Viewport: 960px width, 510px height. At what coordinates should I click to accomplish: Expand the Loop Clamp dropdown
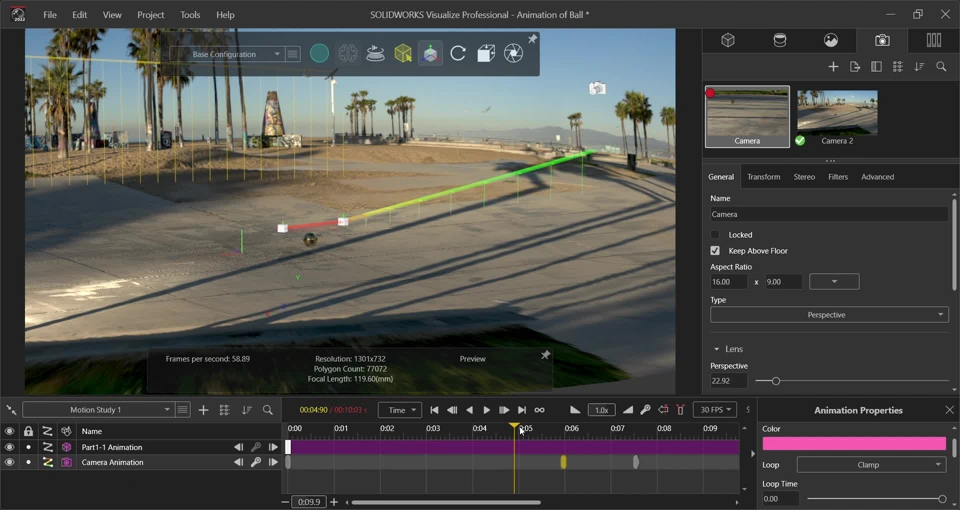click(x=871, y=465)
